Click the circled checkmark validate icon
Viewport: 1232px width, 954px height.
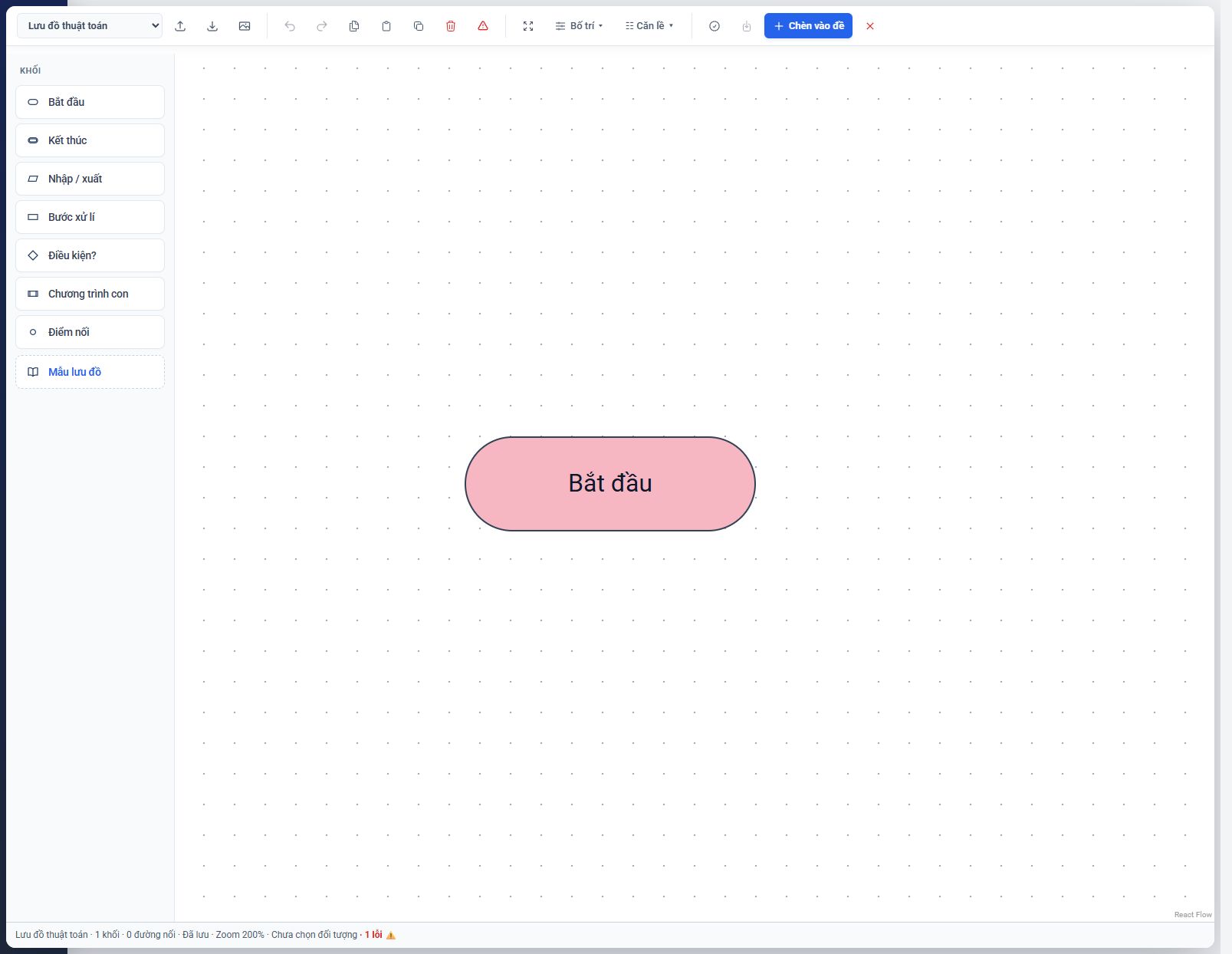coord(715,26)
